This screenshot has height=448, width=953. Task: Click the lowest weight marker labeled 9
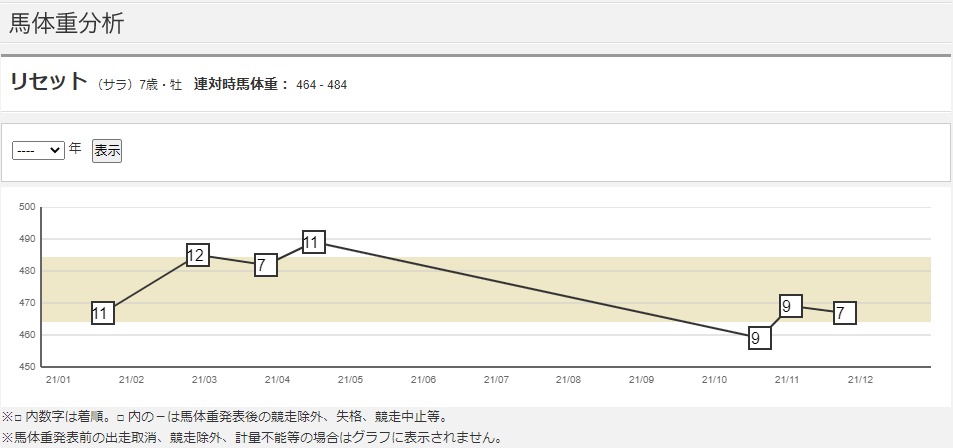coord(759,338)
